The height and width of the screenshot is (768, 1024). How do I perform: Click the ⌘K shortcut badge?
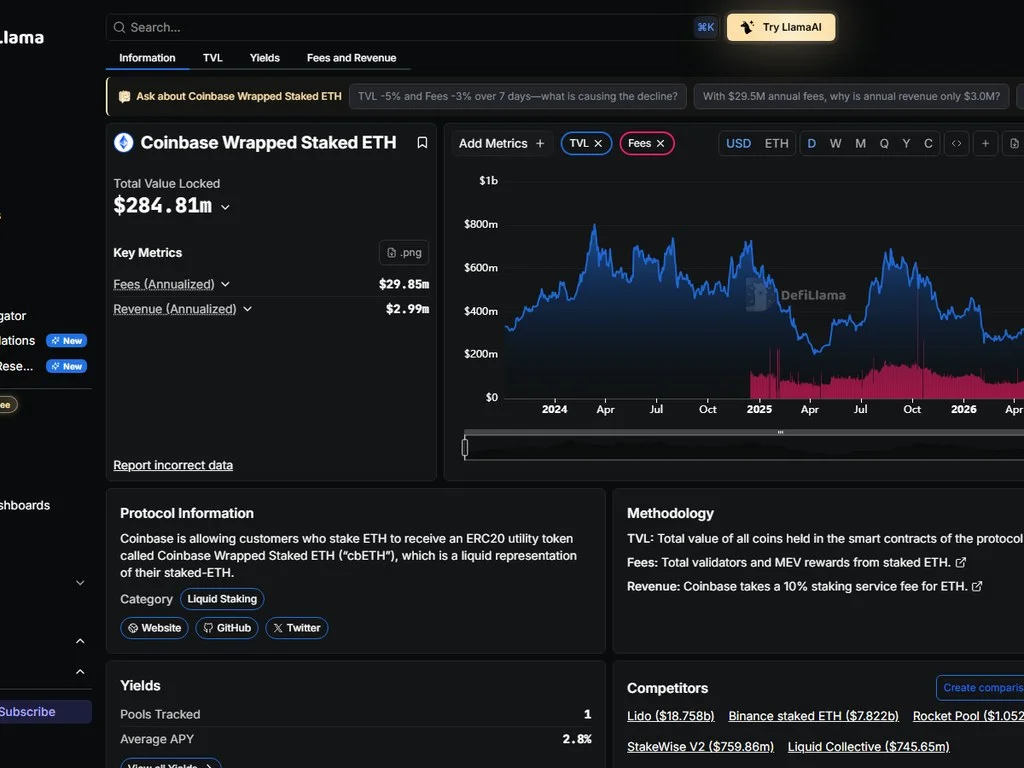tap(705, 27)
